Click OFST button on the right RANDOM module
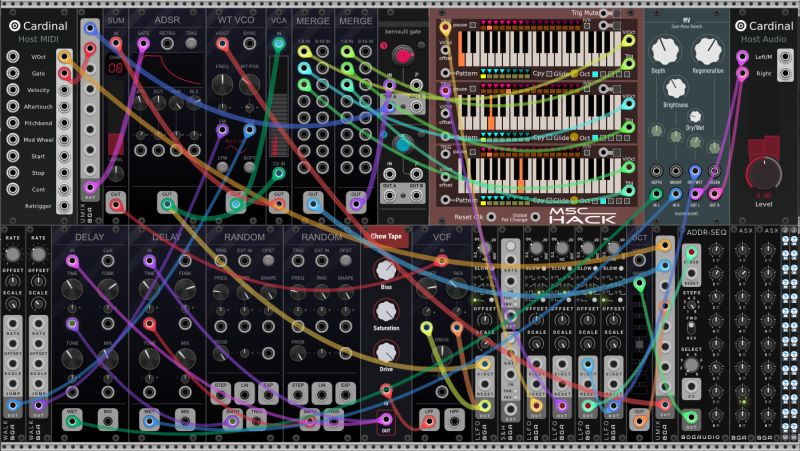 [345, 261]
